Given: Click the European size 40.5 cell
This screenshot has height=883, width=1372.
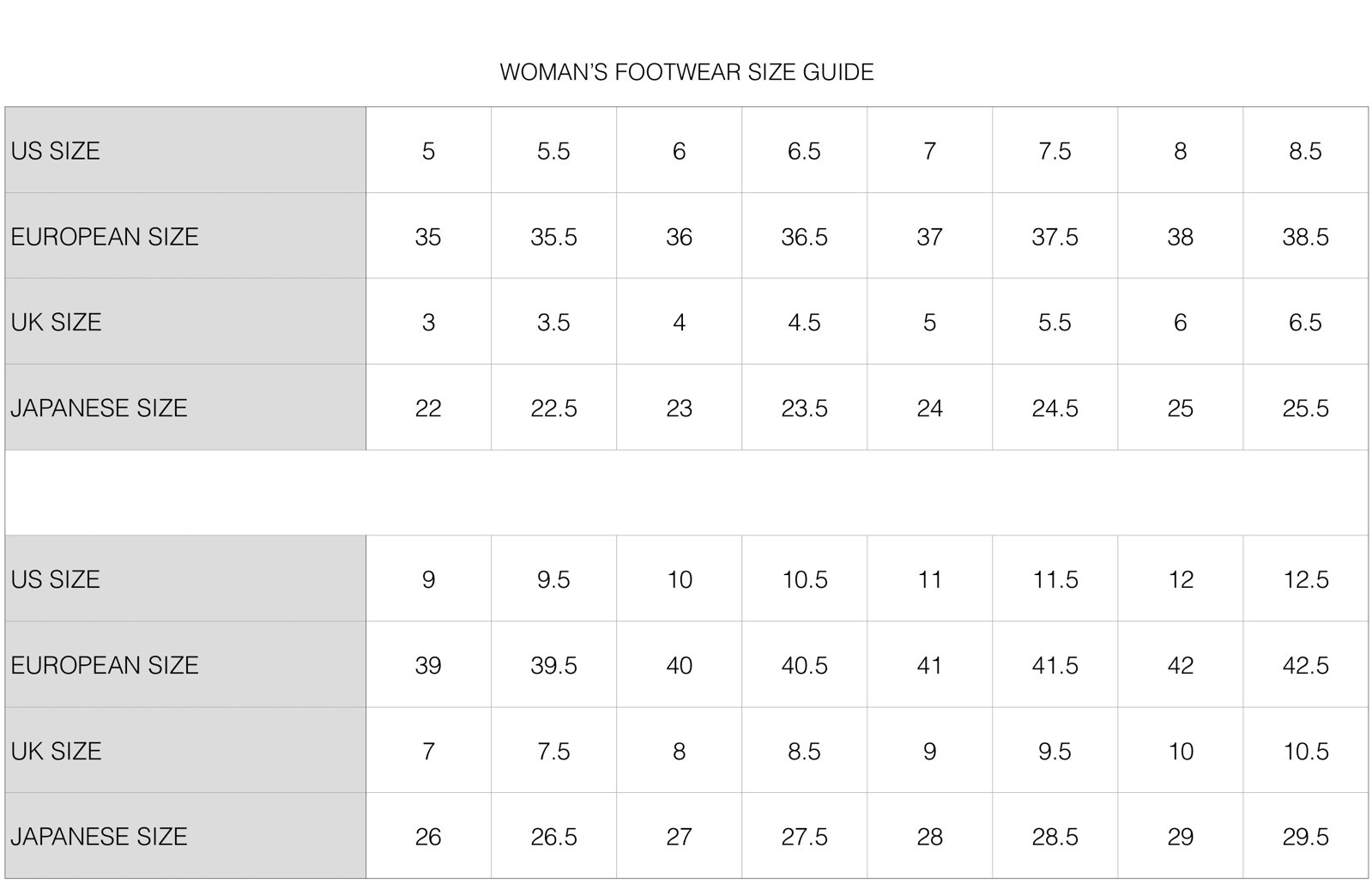Looking at the screenshot, I should click(804, 665).
